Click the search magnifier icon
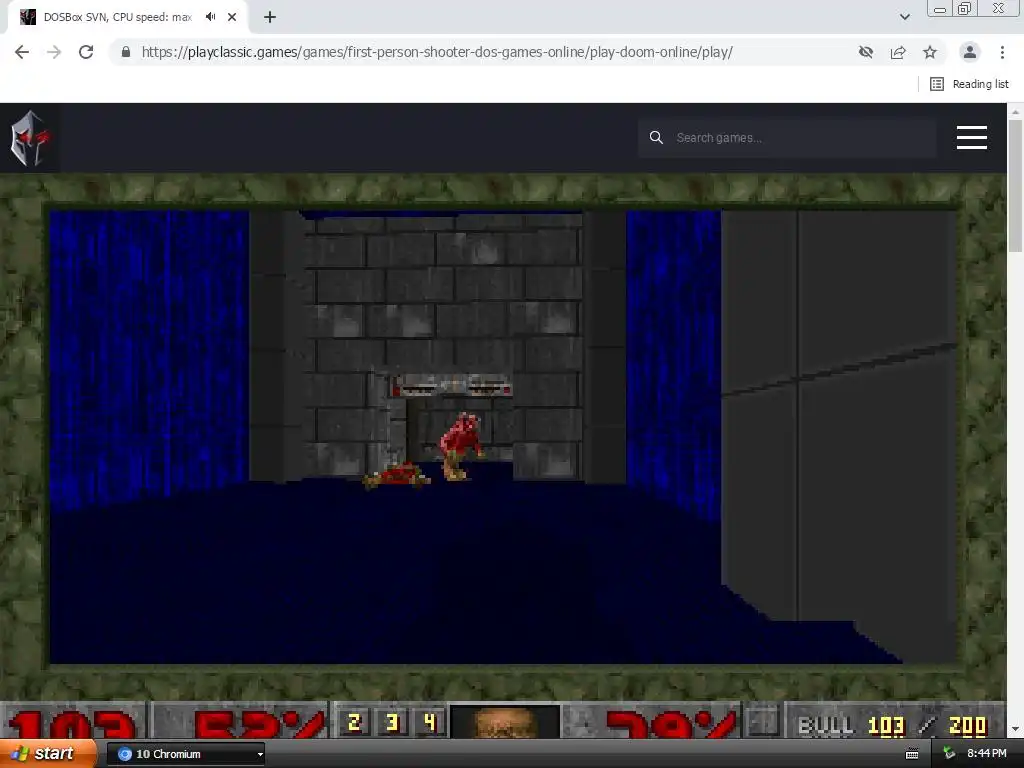 (x=656, y=138)
